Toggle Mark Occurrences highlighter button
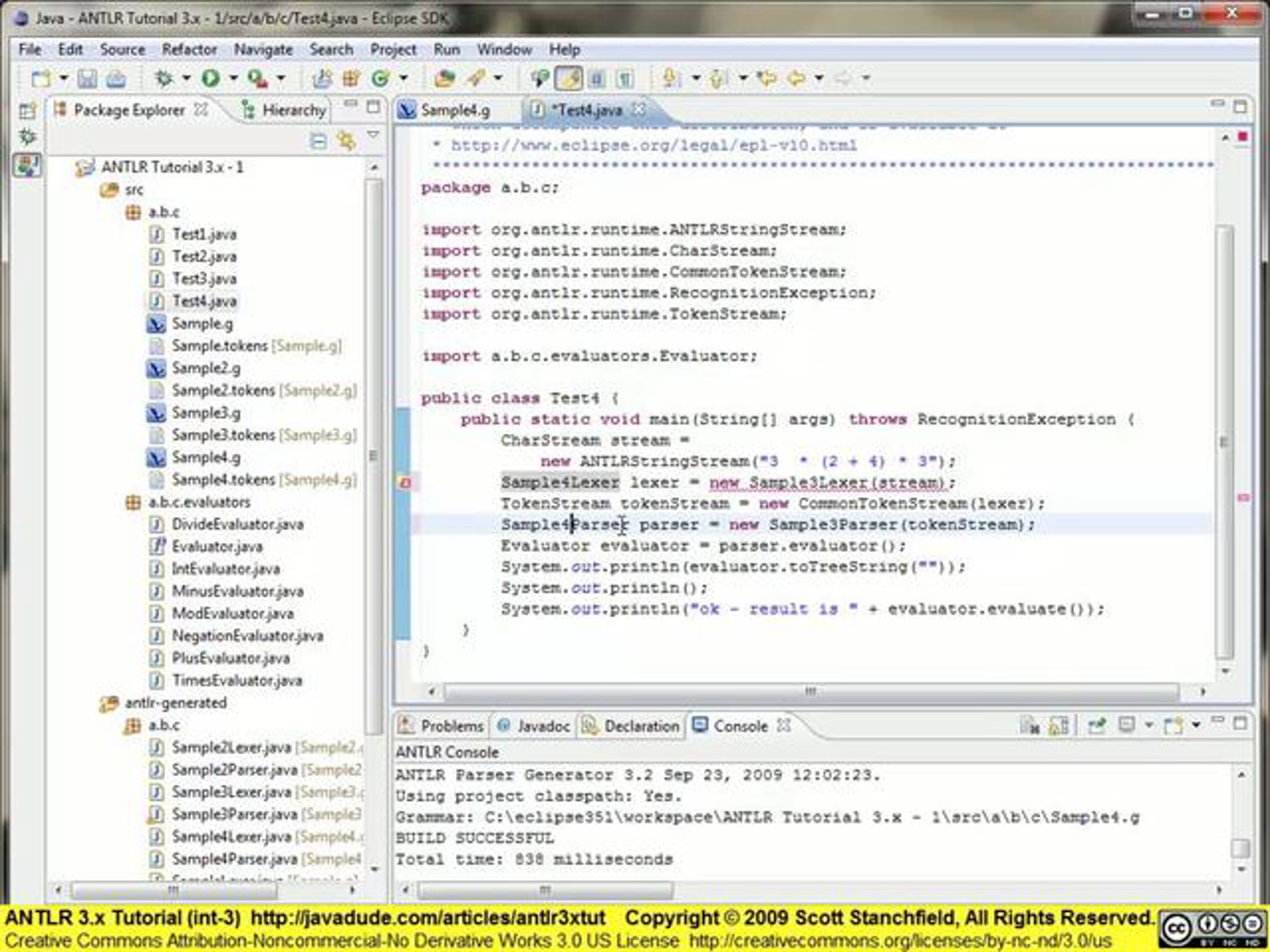 point(568,79)
